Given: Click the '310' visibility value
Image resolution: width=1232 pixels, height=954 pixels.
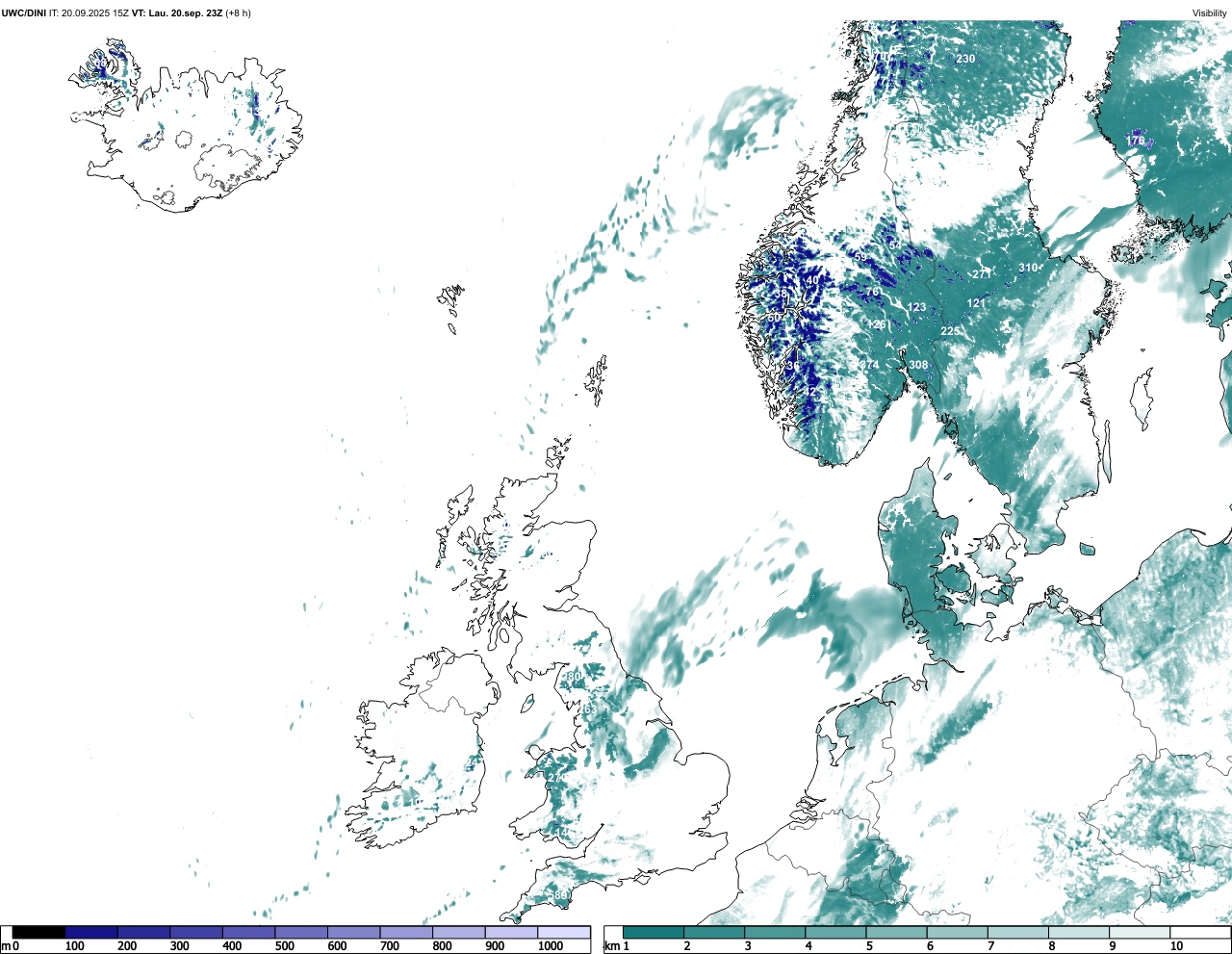Looking at the screenshot, I should (1028, 268).
